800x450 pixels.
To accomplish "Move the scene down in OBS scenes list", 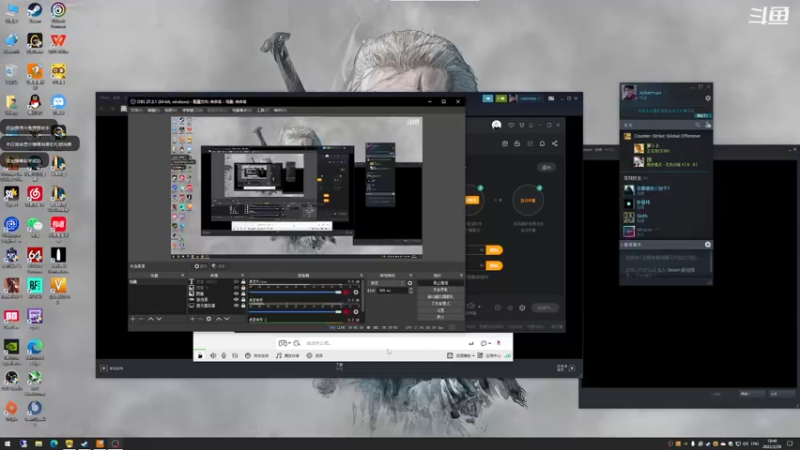I will [159, 319].
